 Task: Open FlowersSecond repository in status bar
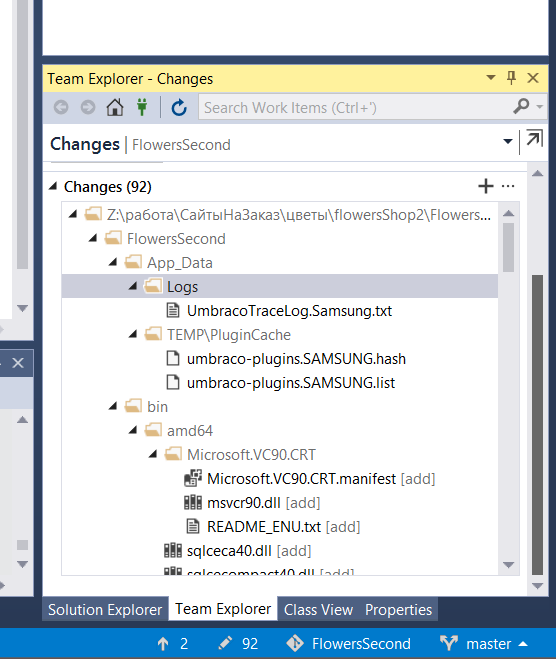coord(348,643)
